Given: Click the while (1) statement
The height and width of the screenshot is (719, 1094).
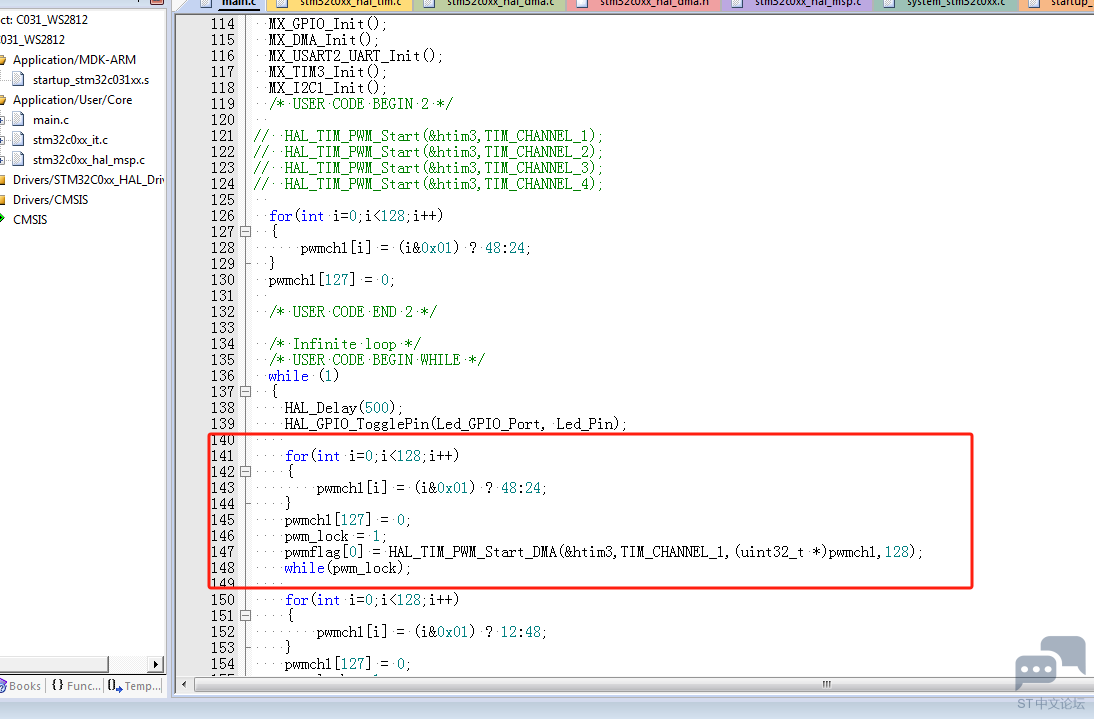Looking at the screenshot, I should pyautogui.click(x=304, y=377).
